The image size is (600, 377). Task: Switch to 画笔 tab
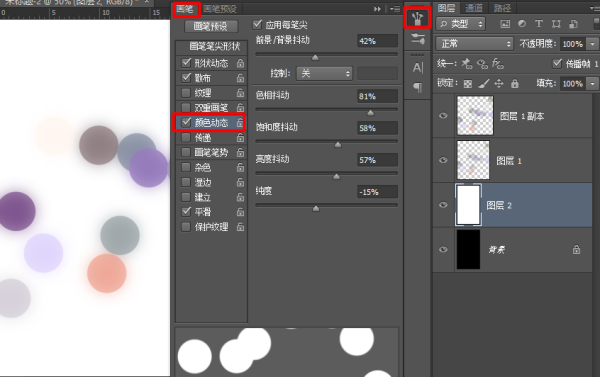(x=185, y=9)
